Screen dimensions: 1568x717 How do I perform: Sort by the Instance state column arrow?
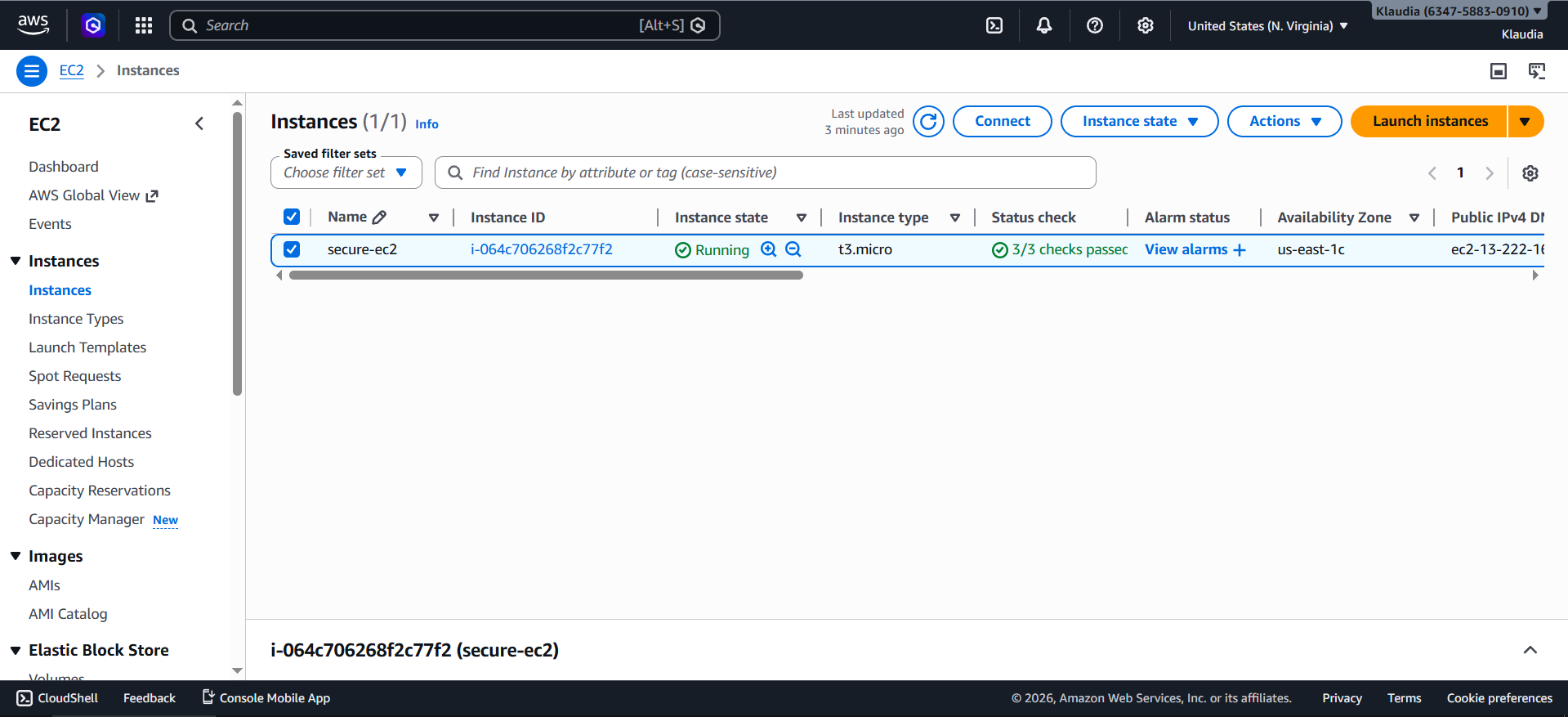[802, 217]
